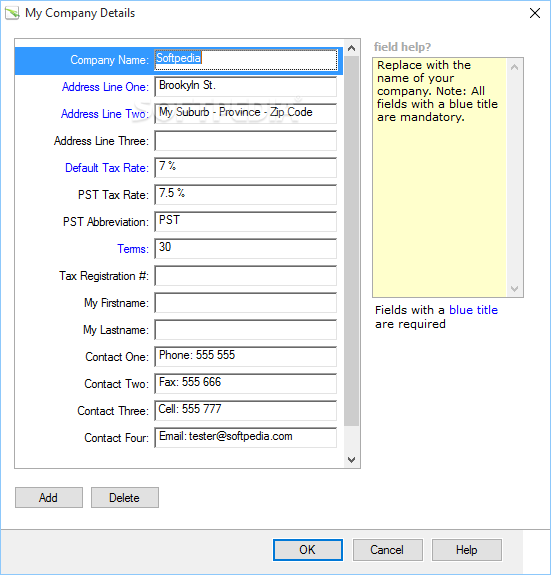Click the PST Abbreviation field
Image resolution: width=551 pixels, height=575 pixels.
pyautogui.click(x=246, y=221)
